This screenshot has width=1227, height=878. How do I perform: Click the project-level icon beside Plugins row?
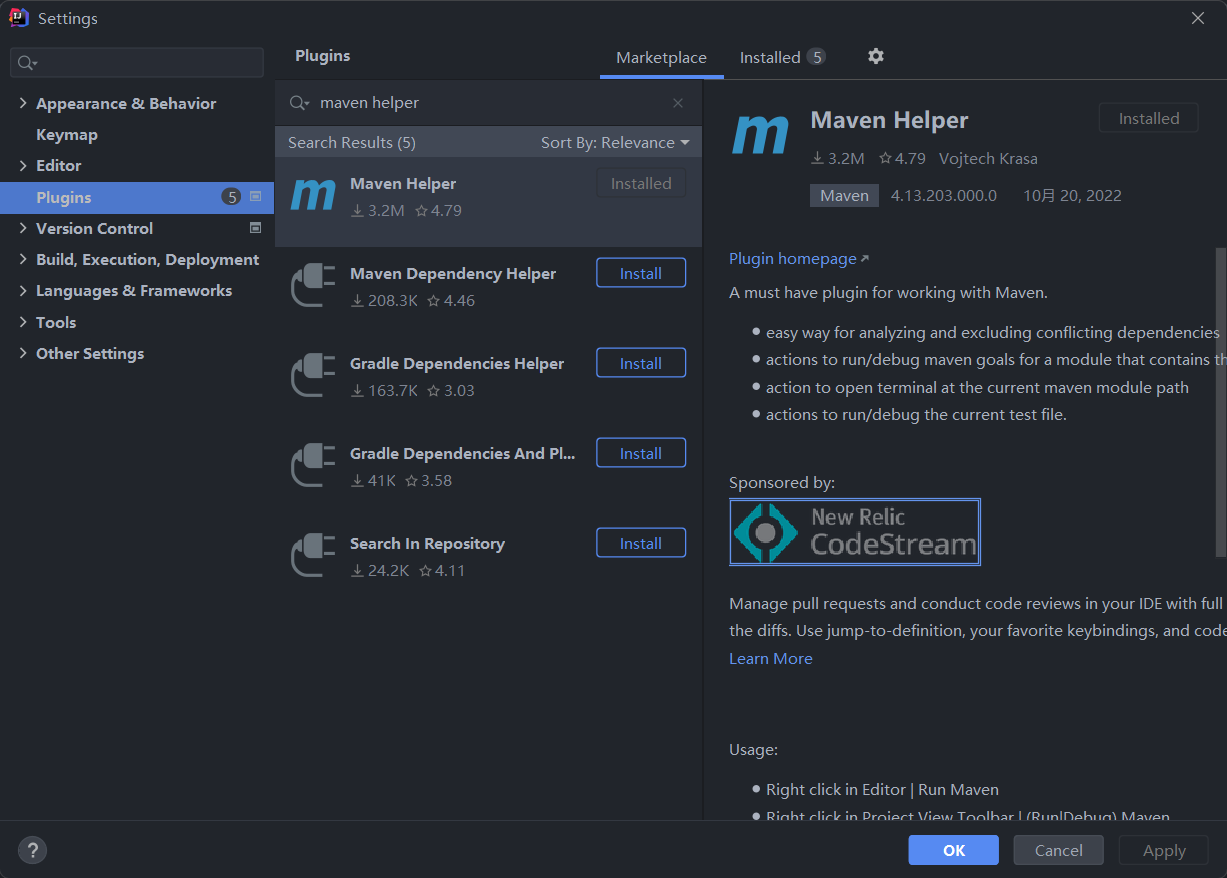255,197
